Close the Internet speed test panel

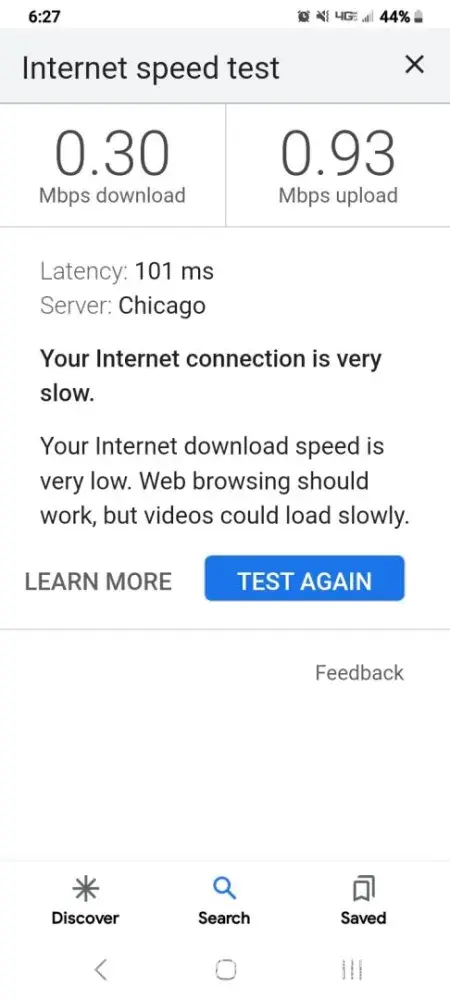(415, 64)
